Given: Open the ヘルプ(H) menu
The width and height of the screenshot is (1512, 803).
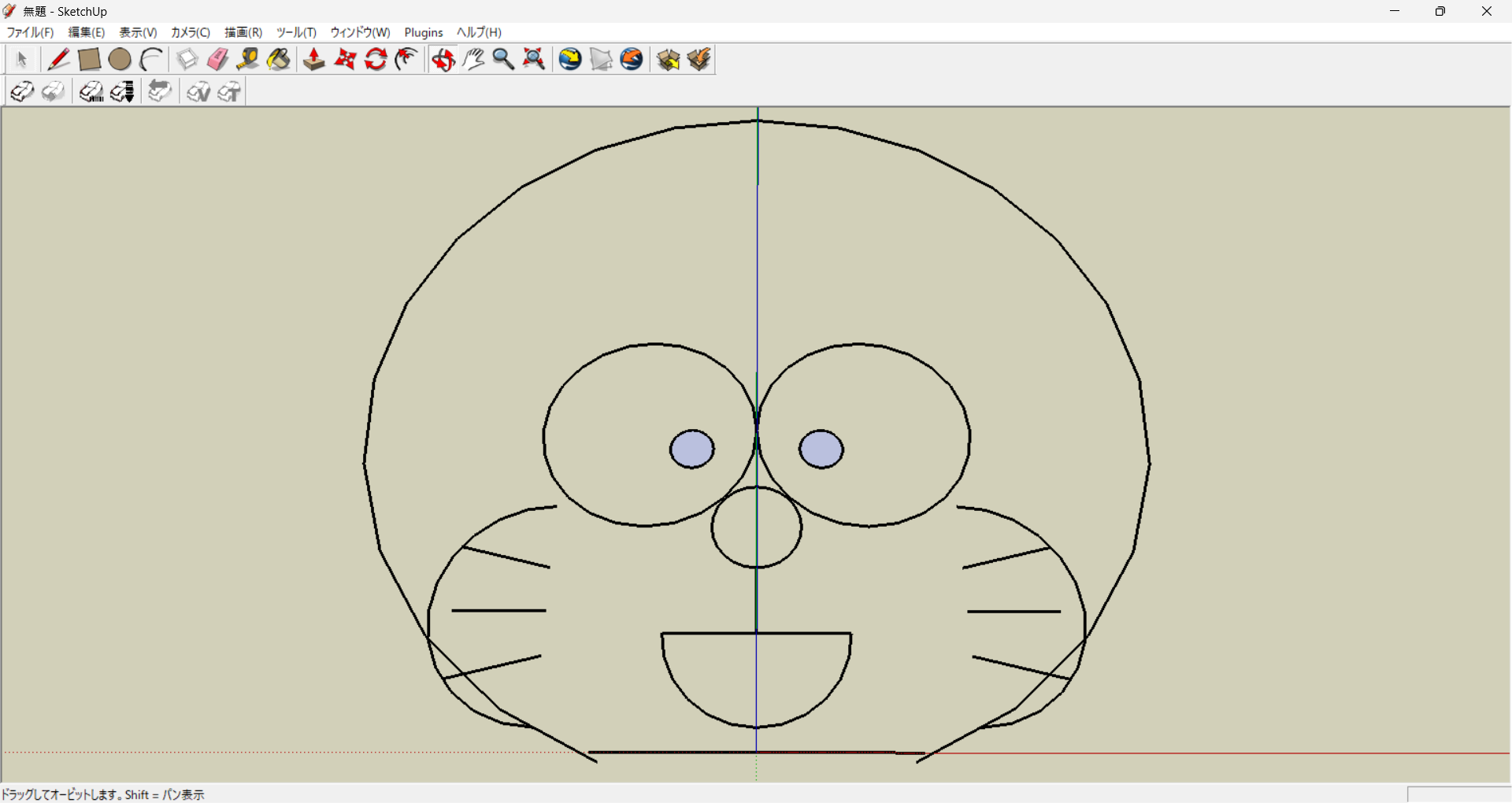Looking at the screenshot, I should coord(479,32).
